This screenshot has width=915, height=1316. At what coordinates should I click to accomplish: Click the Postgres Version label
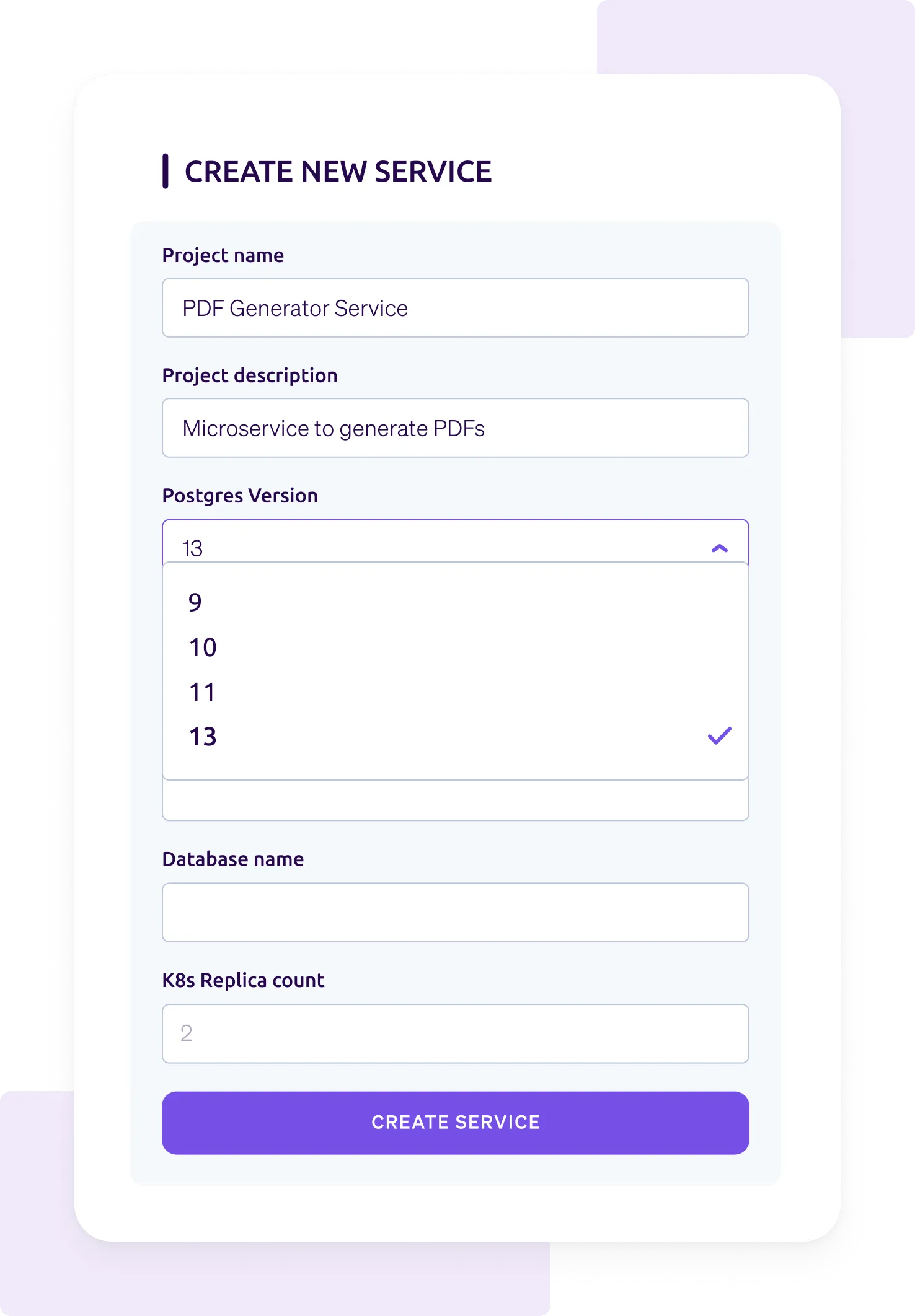click(x=239, y=496)
